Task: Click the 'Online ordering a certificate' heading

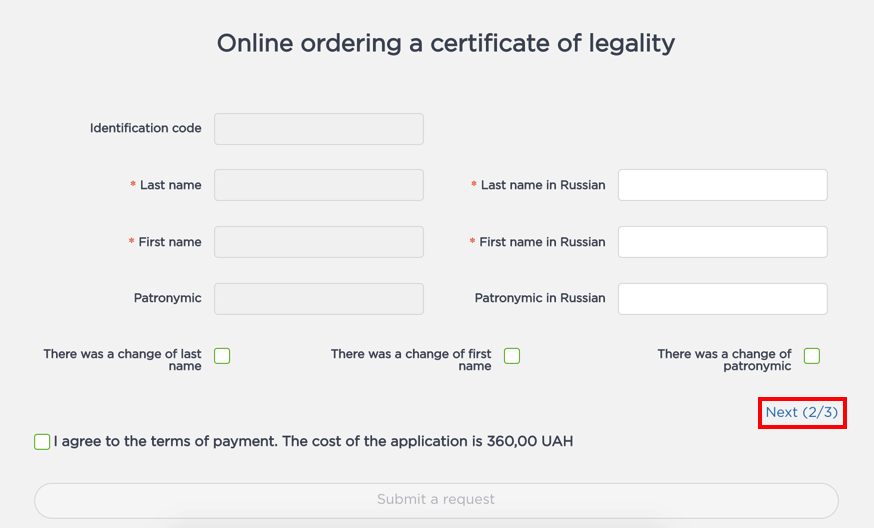Action: click(x=446, y=44)
